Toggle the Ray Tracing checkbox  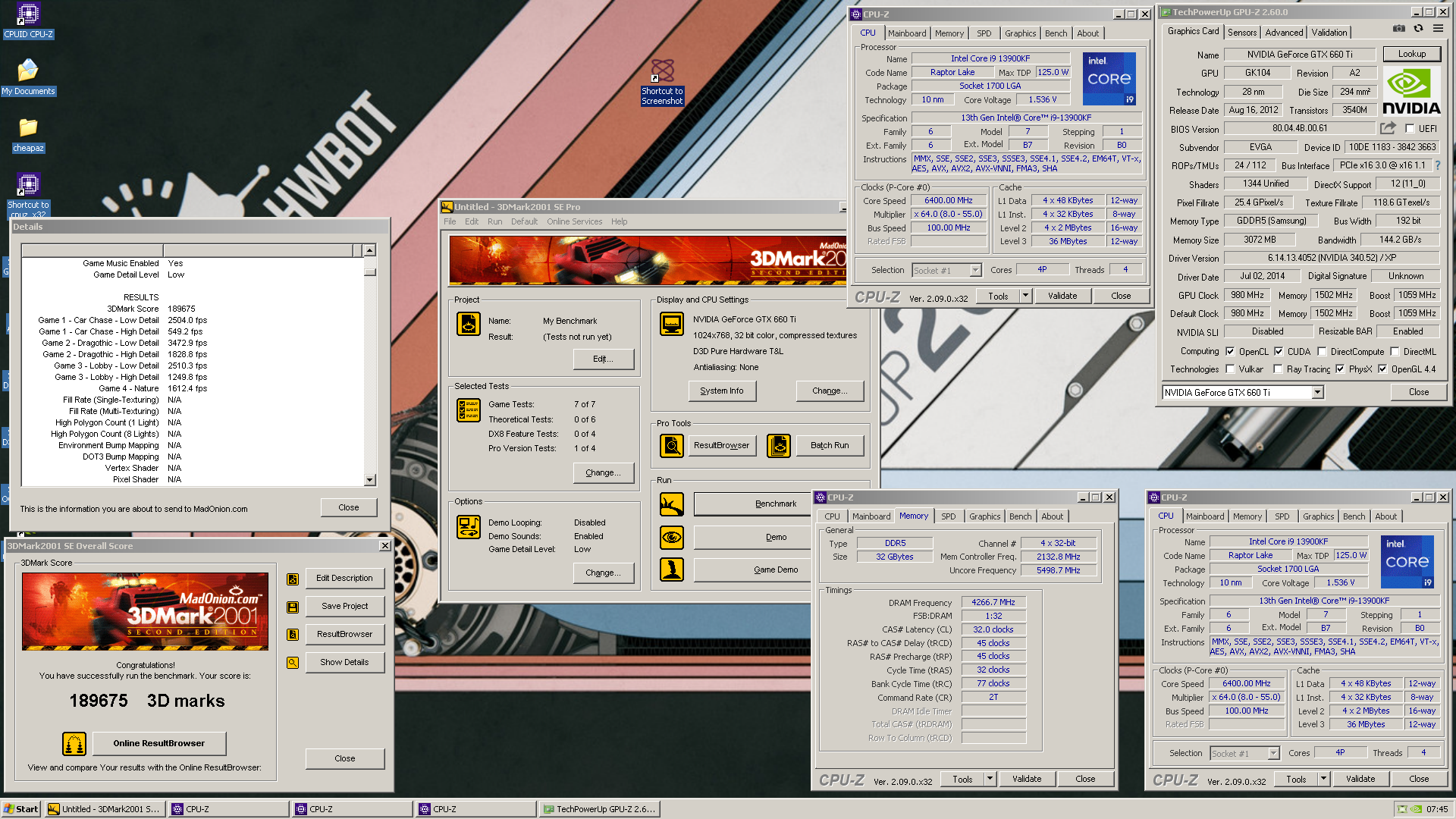coord(1279,369)
